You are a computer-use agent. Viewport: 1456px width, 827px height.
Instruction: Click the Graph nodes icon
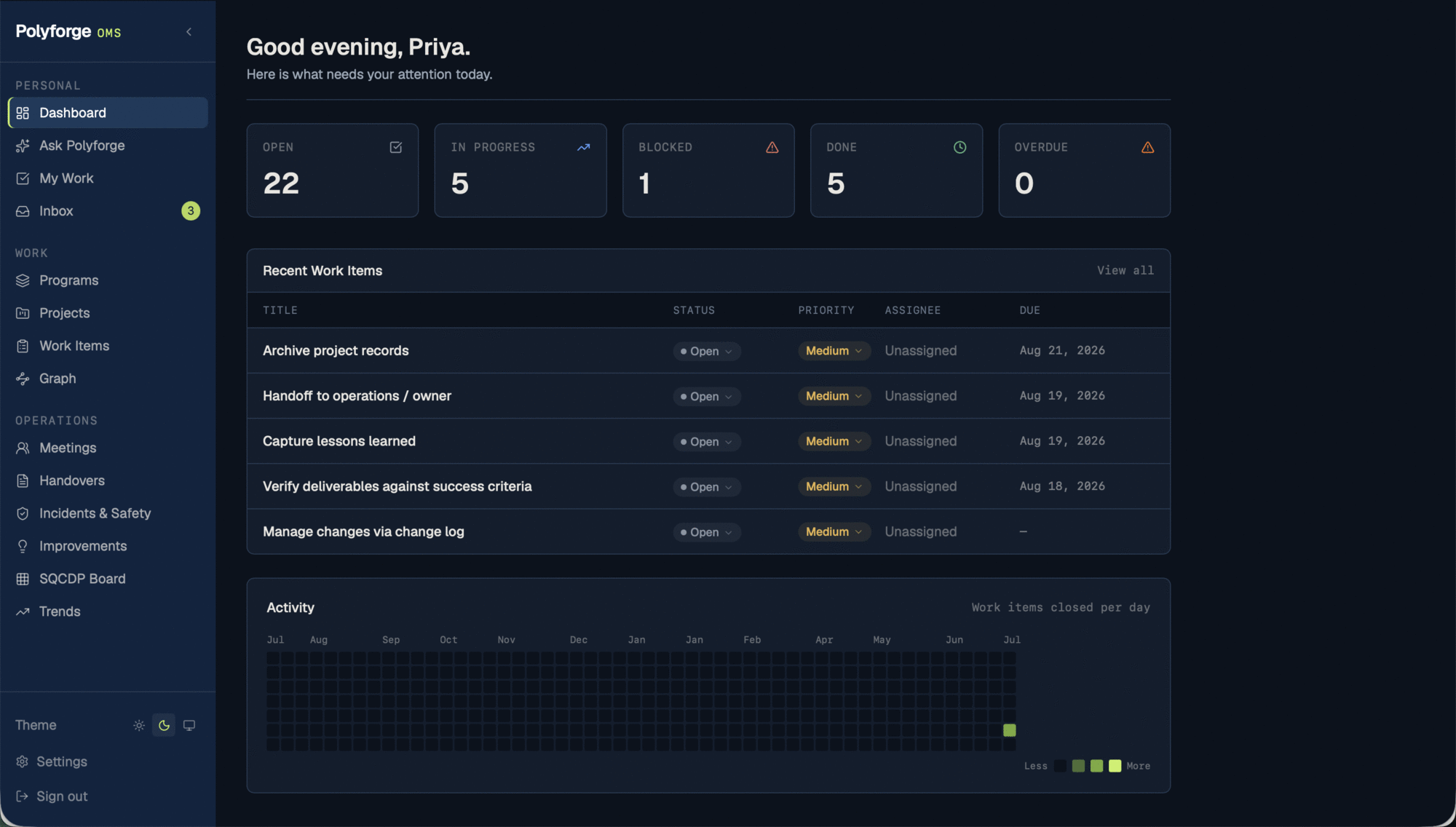point(23,379)
